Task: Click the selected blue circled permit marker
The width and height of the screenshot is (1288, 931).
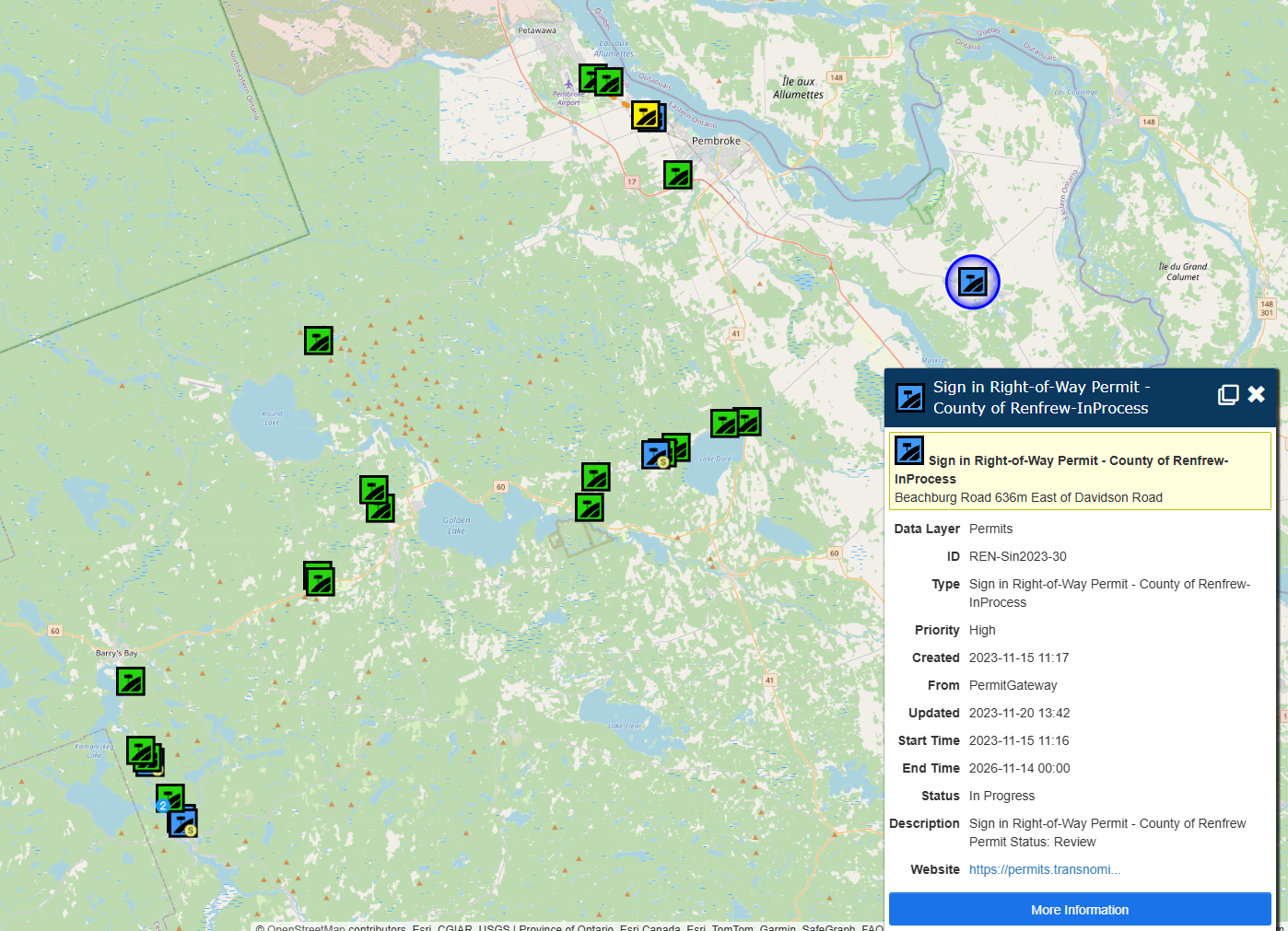Action: 972,282
